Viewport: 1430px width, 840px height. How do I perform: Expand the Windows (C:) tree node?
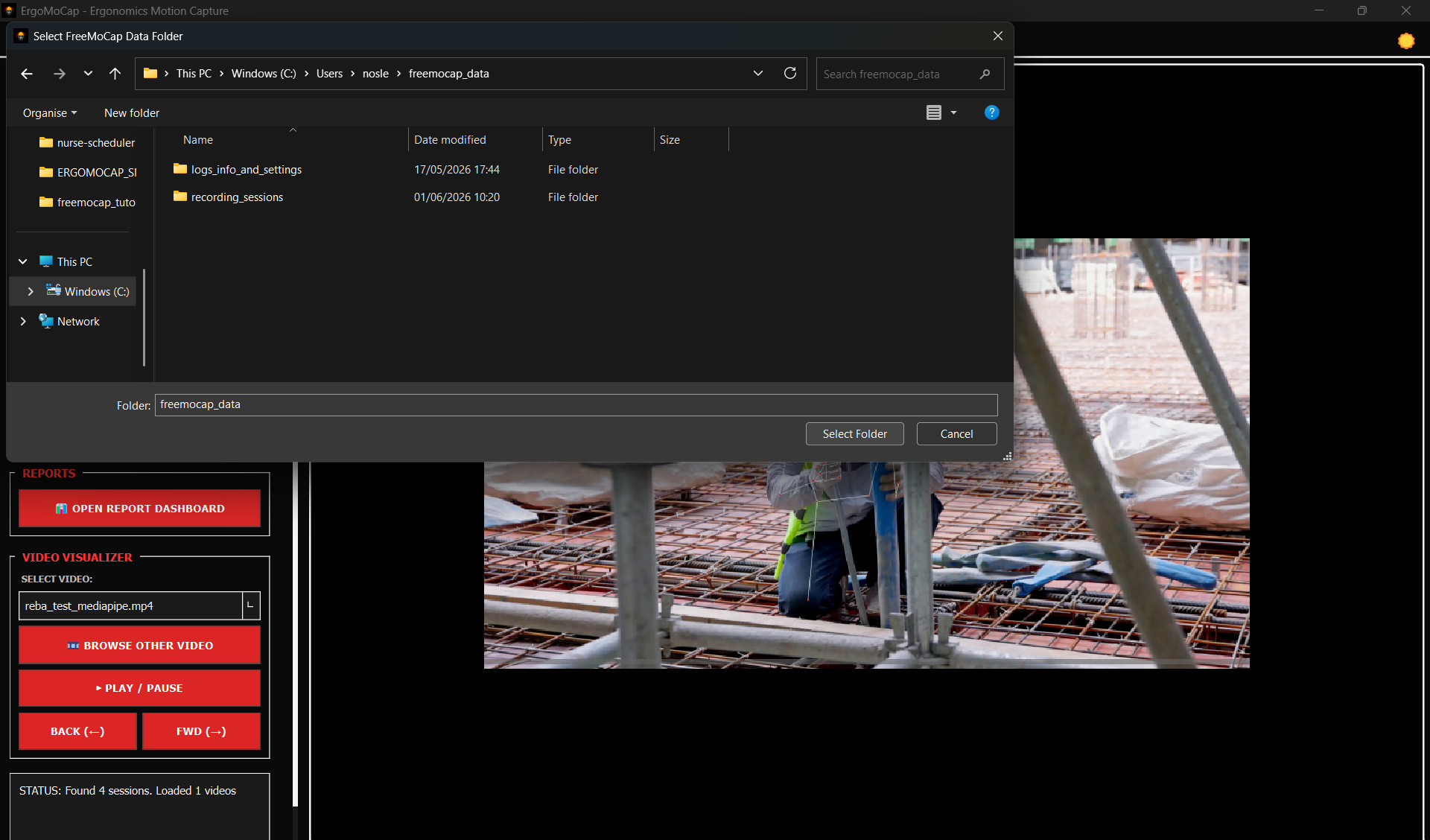tap(31, 292)
